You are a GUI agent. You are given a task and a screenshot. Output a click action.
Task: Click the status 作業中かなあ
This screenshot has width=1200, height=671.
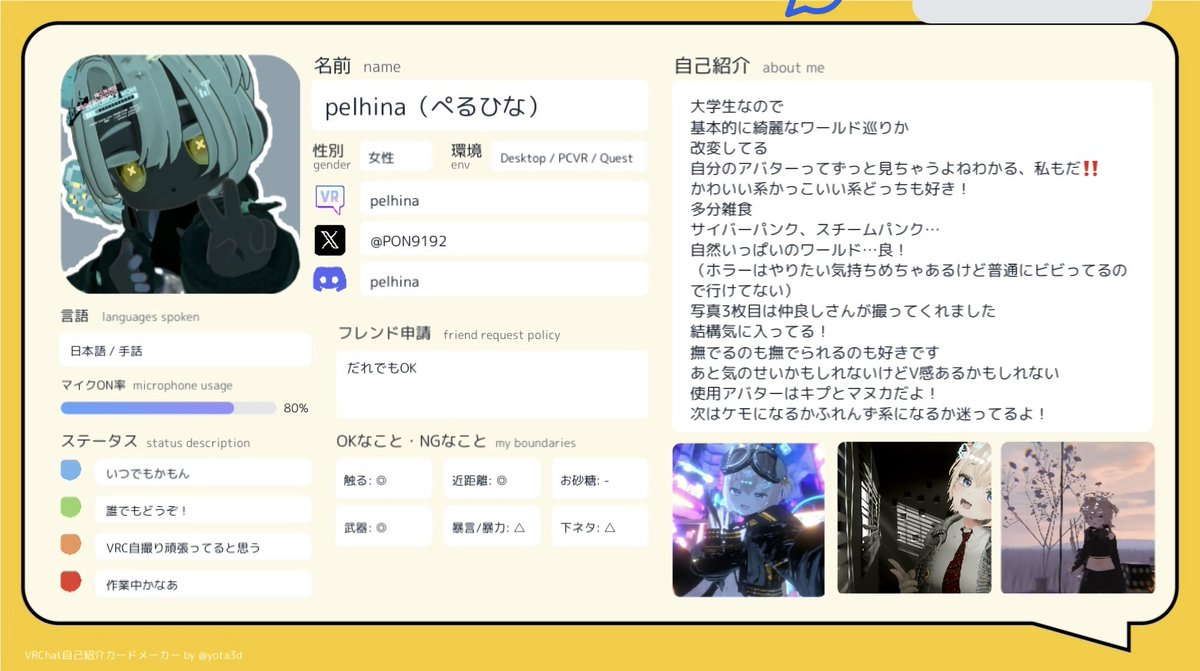pos(203,584)
